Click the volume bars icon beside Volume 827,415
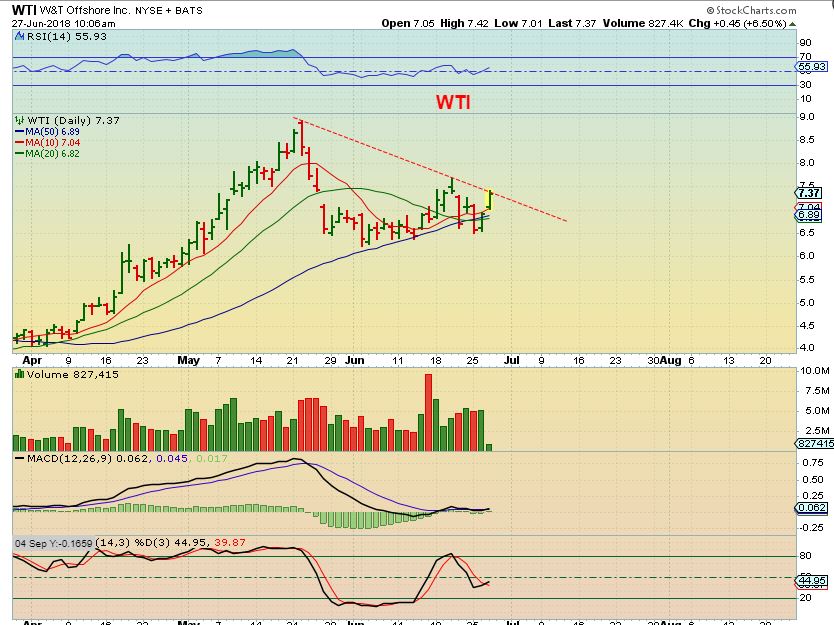The height and width of the screenshot is (625, 834). (20, 374)
